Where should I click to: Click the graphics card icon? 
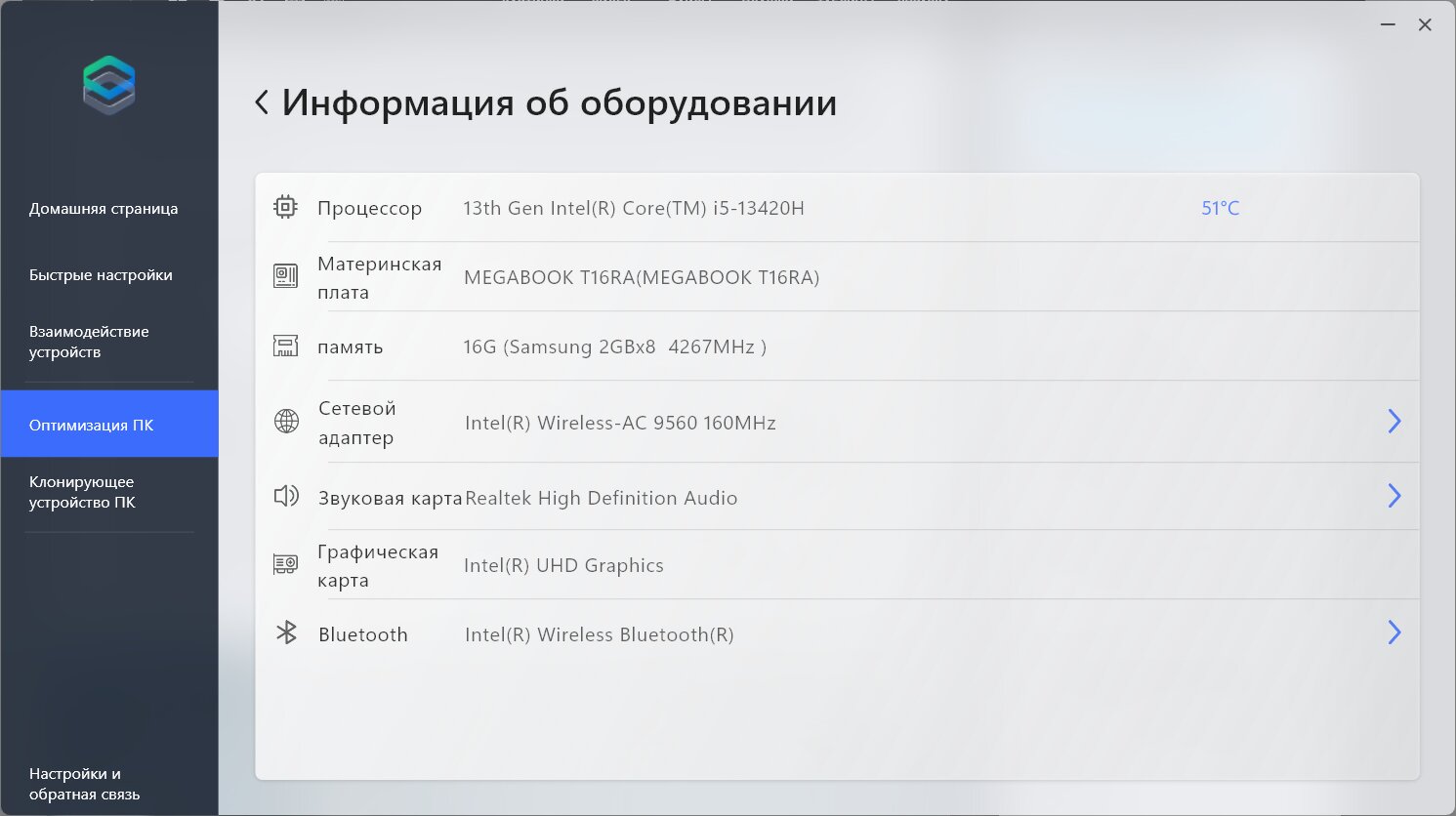285,564
